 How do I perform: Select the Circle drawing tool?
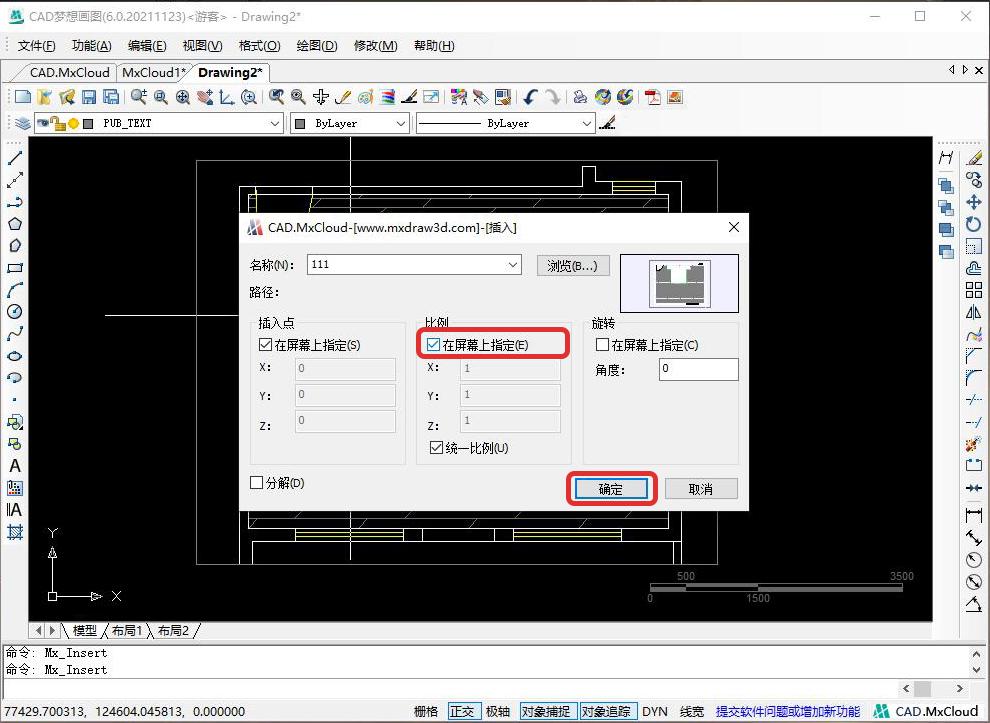(15, 312)
